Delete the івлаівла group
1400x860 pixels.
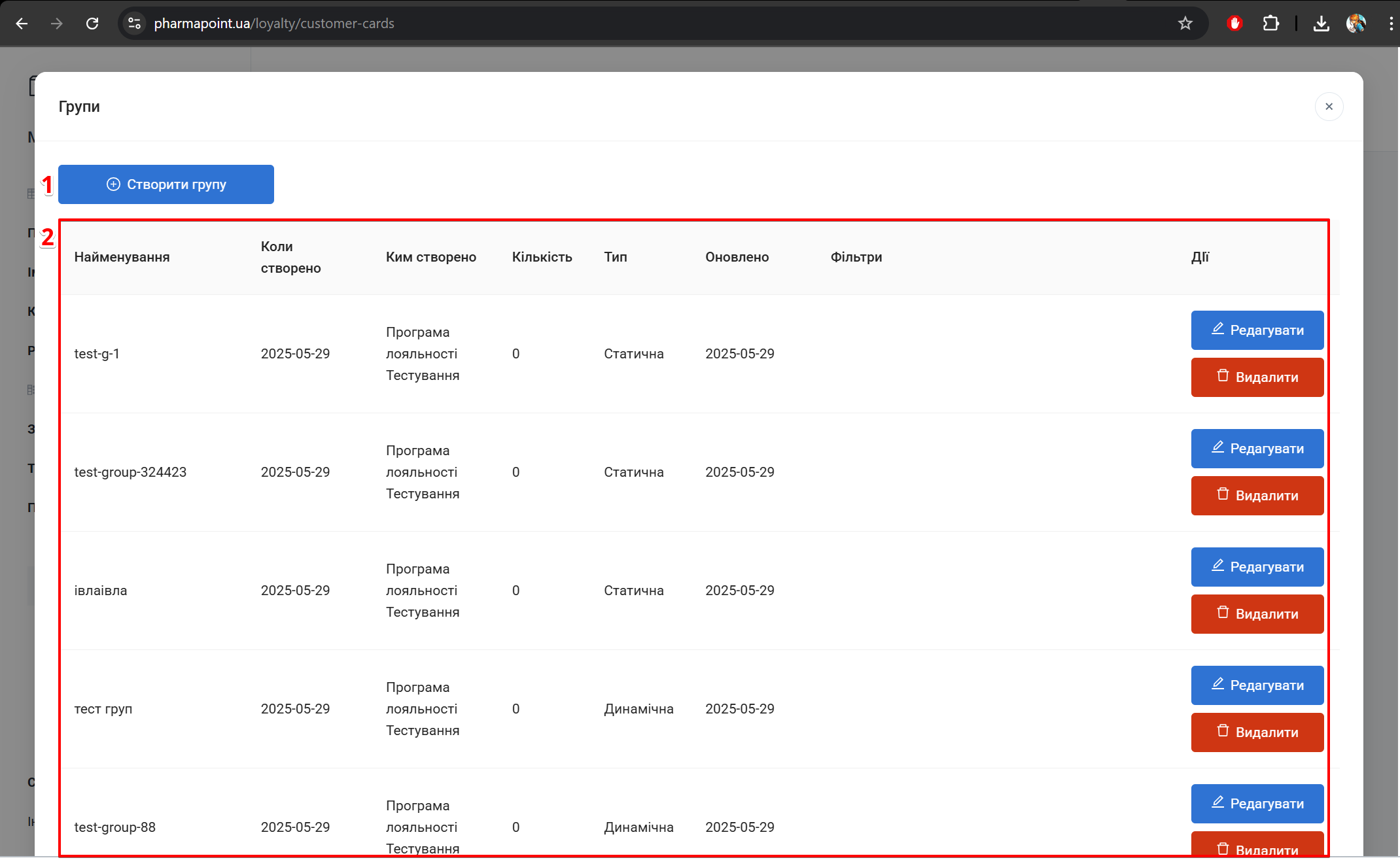(x=1257, y=614)
